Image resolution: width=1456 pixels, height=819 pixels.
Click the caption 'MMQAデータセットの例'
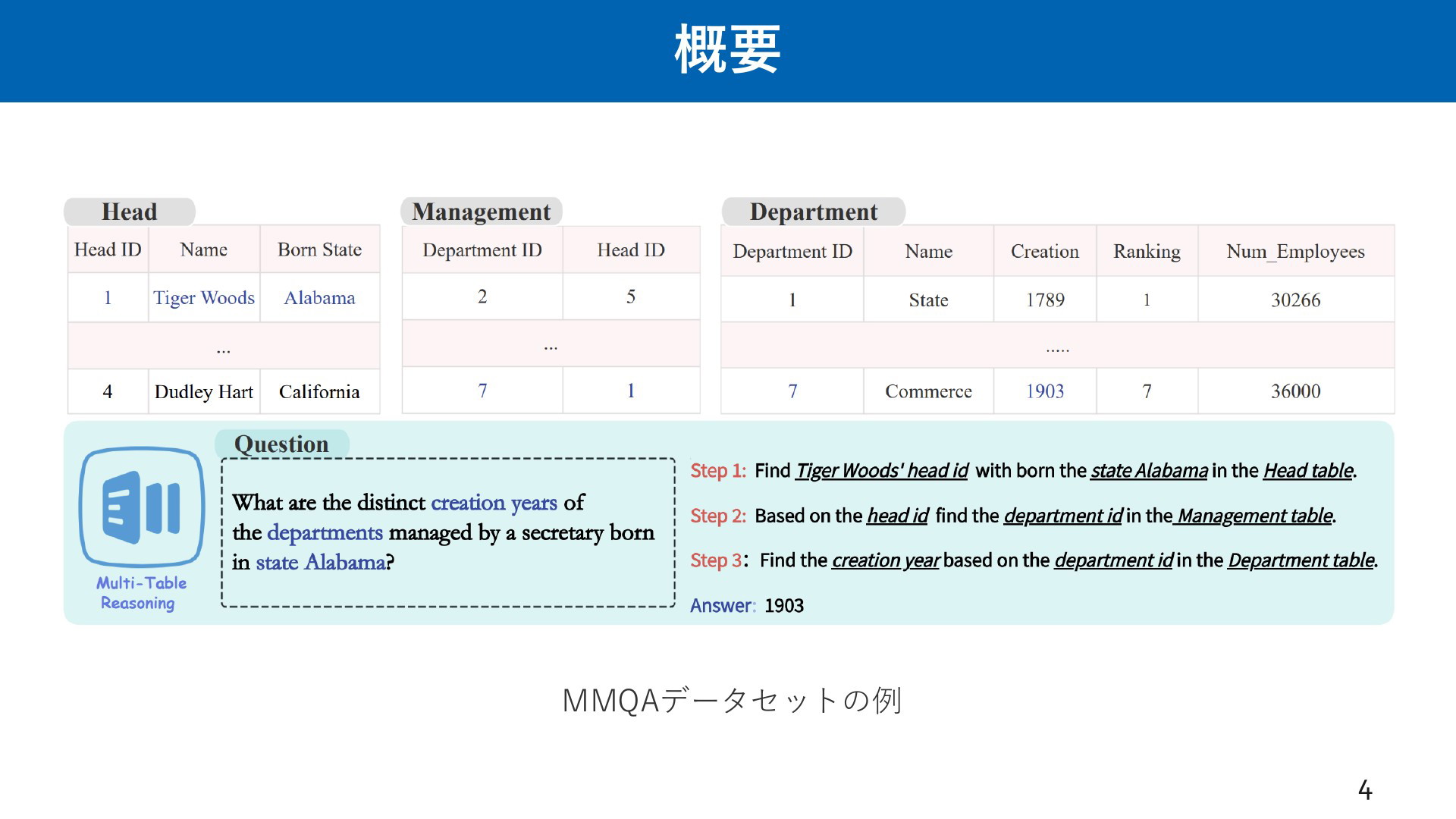pyautogui.click(x=732, y=700)
